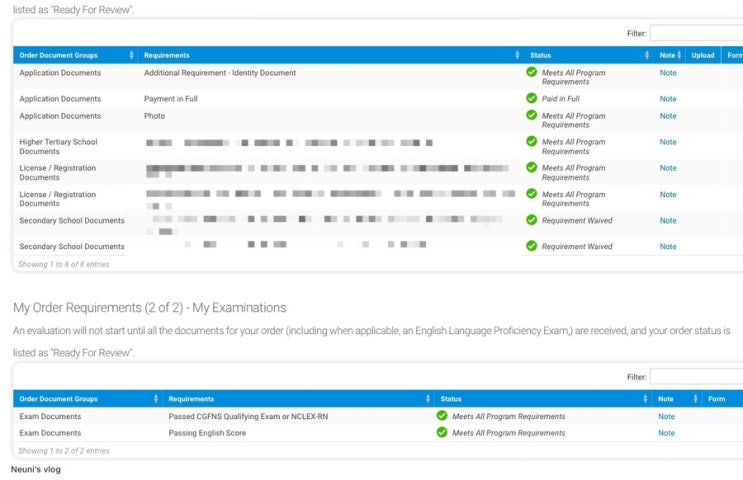Viewport: 743px width, 480px height.
Task: Open Note link for Higher Tertiary School Documents
Action: click(x=668, y=142)
